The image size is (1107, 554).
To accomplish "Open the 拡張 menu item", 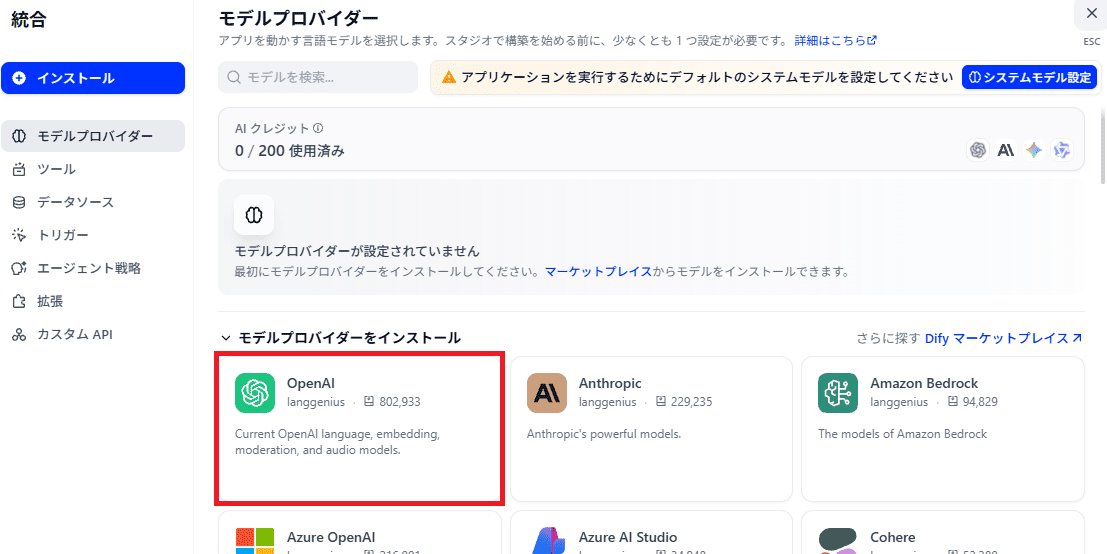I will pos(93,301).
